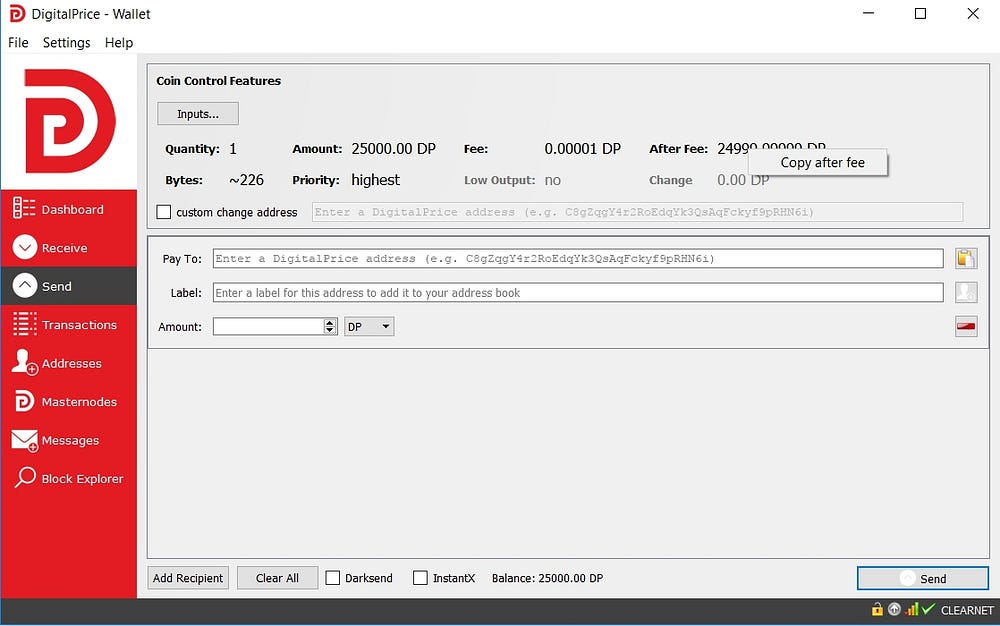Click the Quantity value '1'
Image resolution: width=1000 pixels, height=626 pixels.
click(x=233, y=149)
